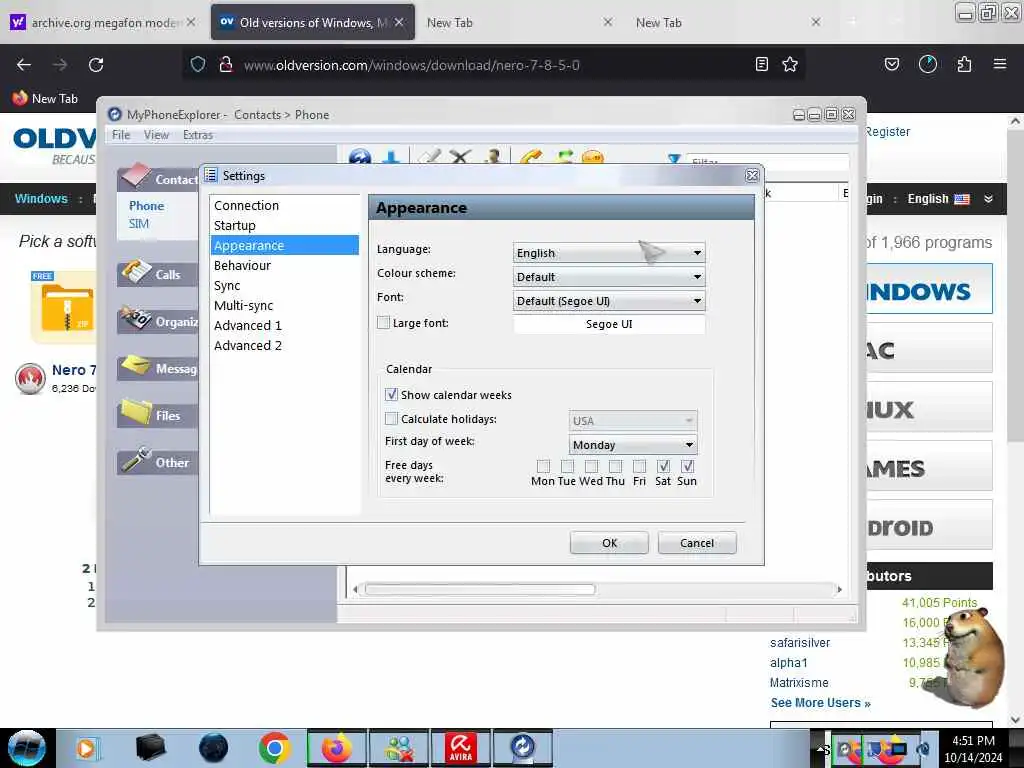Check Tue free day checkbox

[x=567, y=466]
